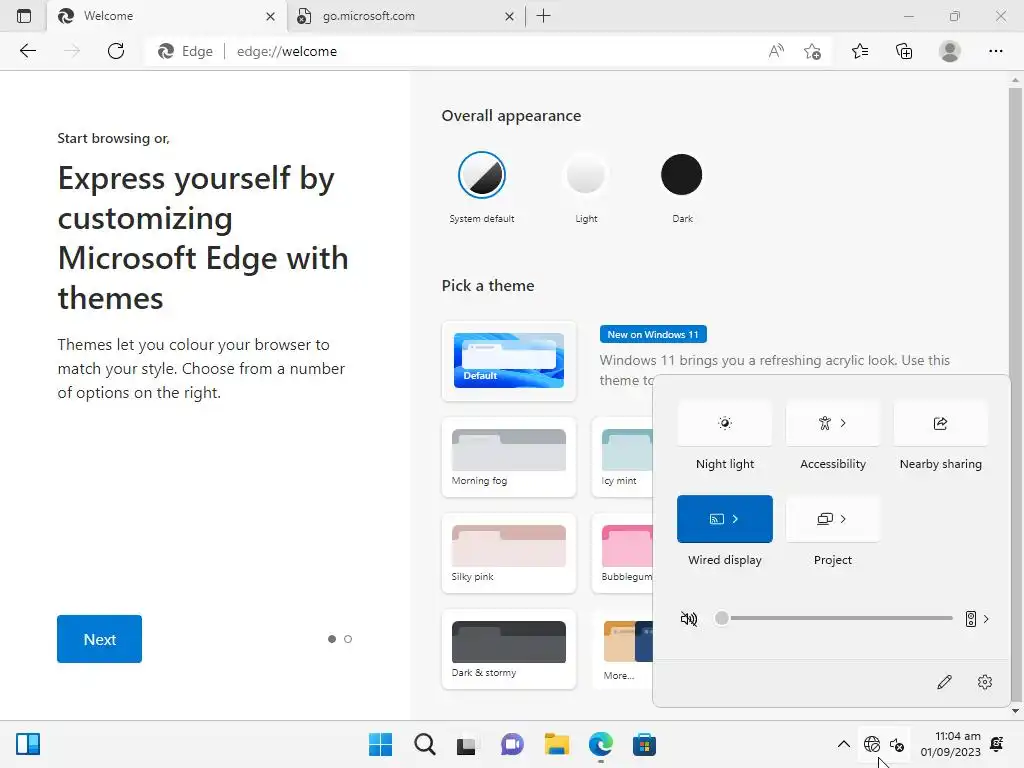The image size is (1024, 768).
Task: Expand the Accessibility options chevron
Action: pyautogui.click(x=843, y=423)
